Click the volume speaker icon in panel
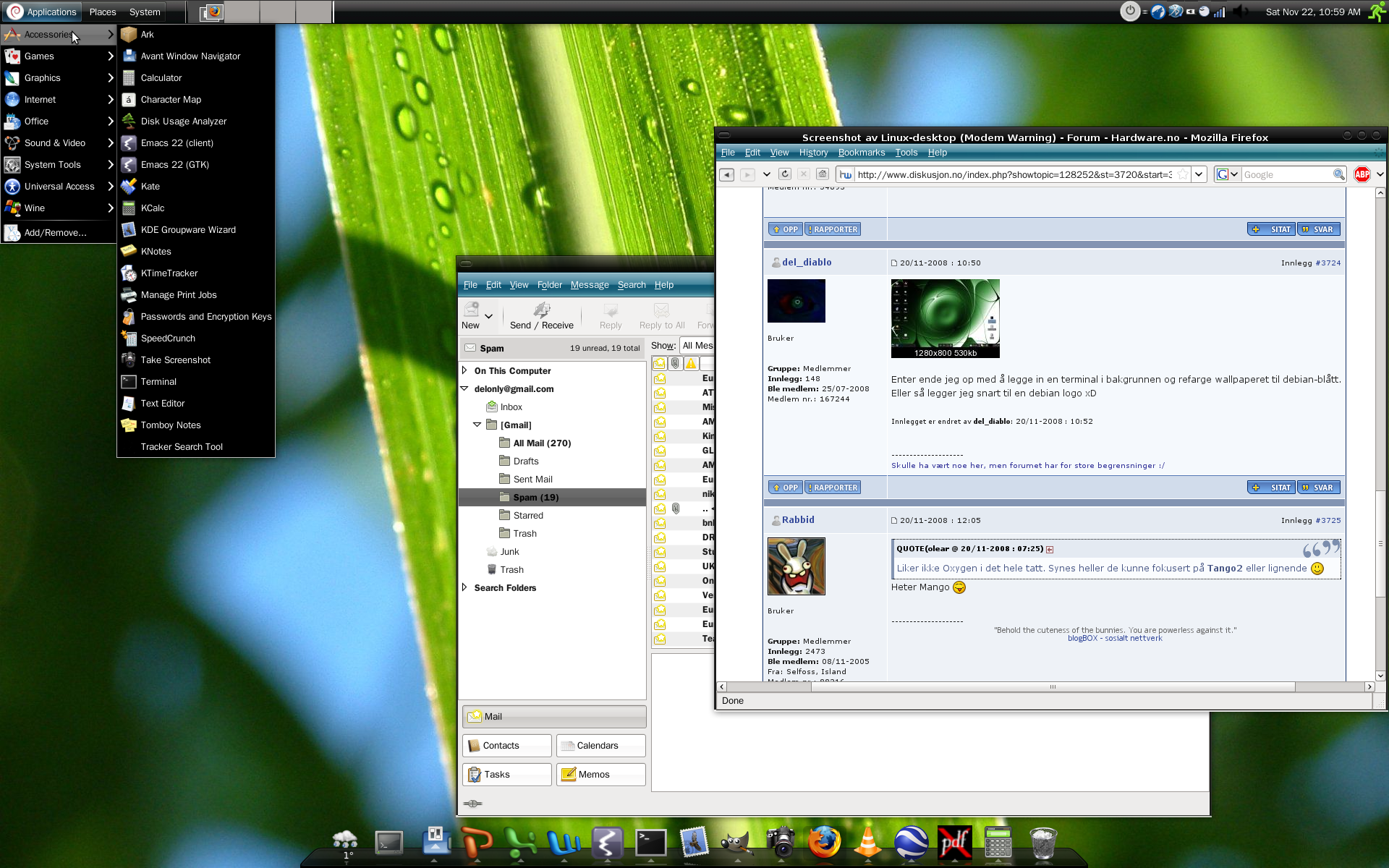Screen dimensions: 1389x868 click(1241, 12)
